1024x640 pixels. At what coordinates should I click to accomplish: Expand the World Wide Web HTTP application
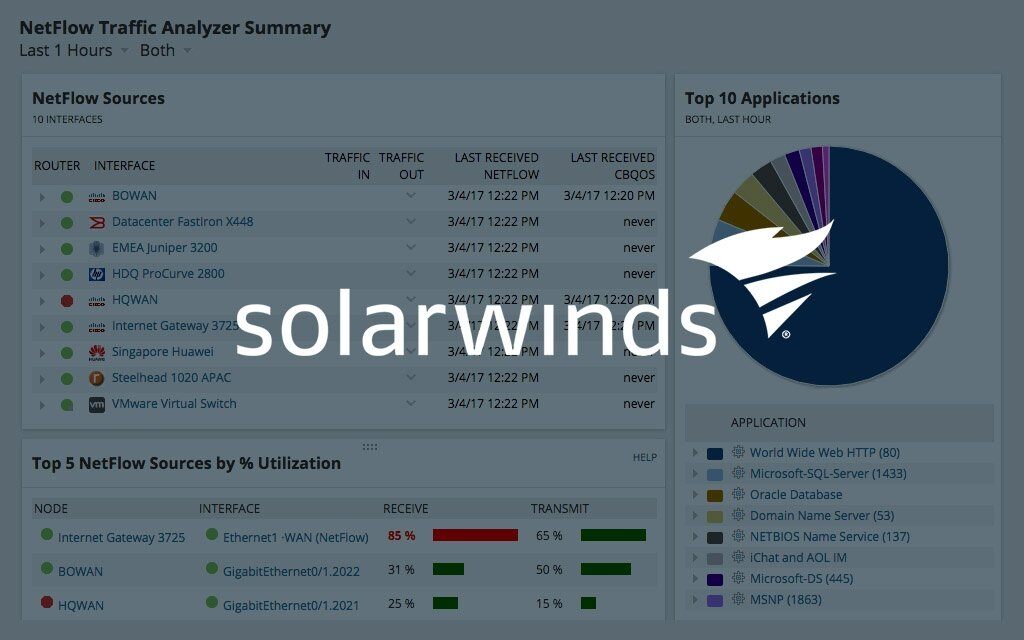(695, 453)
